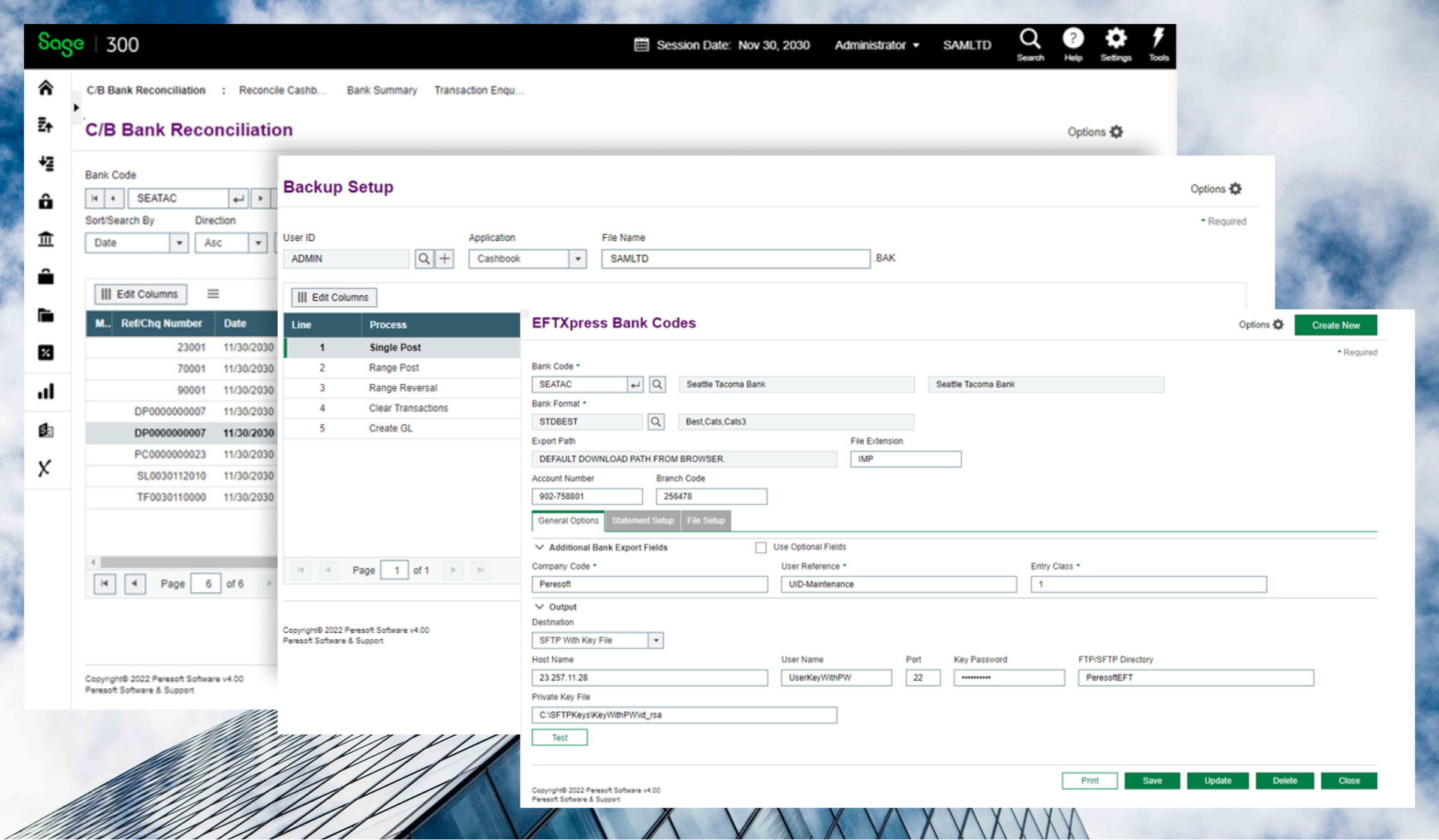This screenshot has height=840, width=1439.
Task: Open the folders sidebar icon
Action: [x=46, y=315]
